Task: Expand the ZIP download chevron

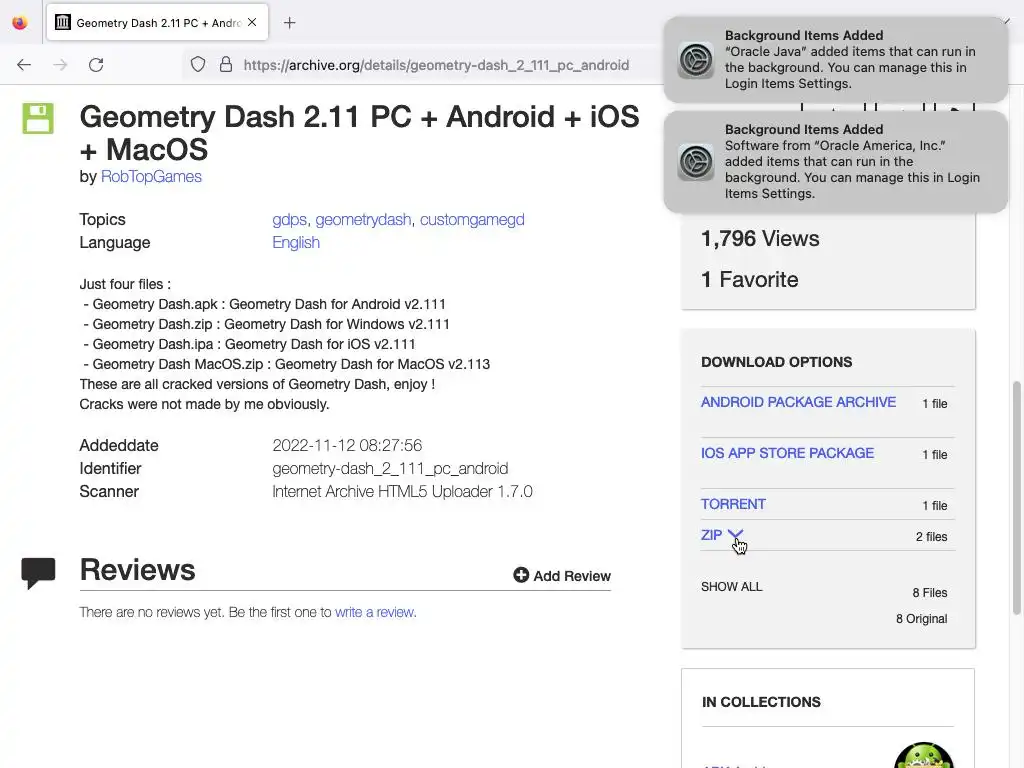Action: coord(735,535)
